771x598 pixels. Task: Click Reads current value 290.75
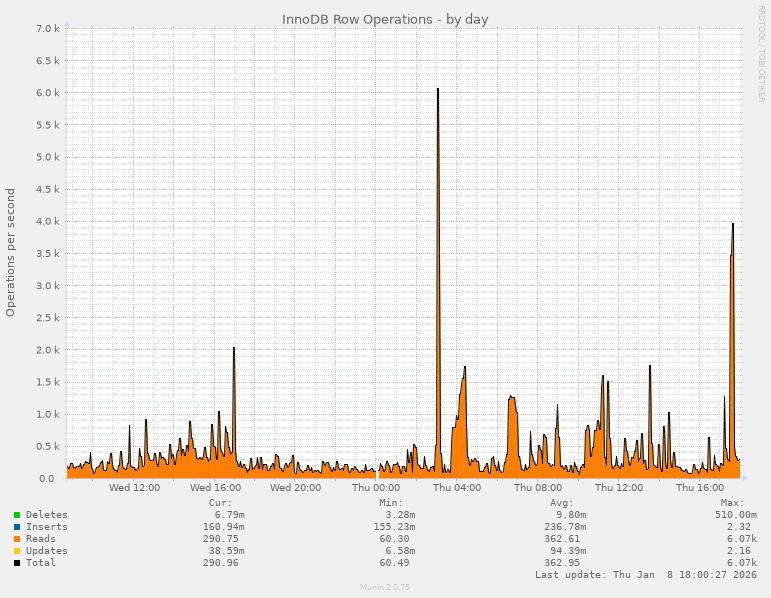[221, 539]
